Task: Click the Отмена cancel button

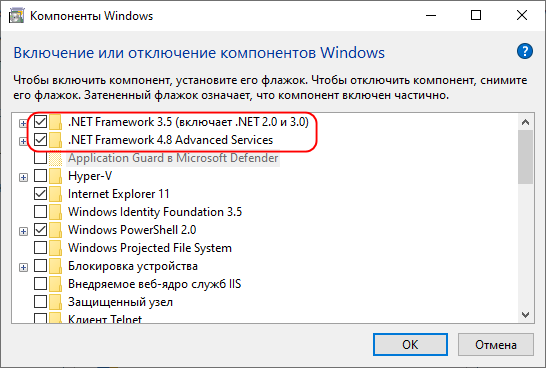Action: point(496,345)
